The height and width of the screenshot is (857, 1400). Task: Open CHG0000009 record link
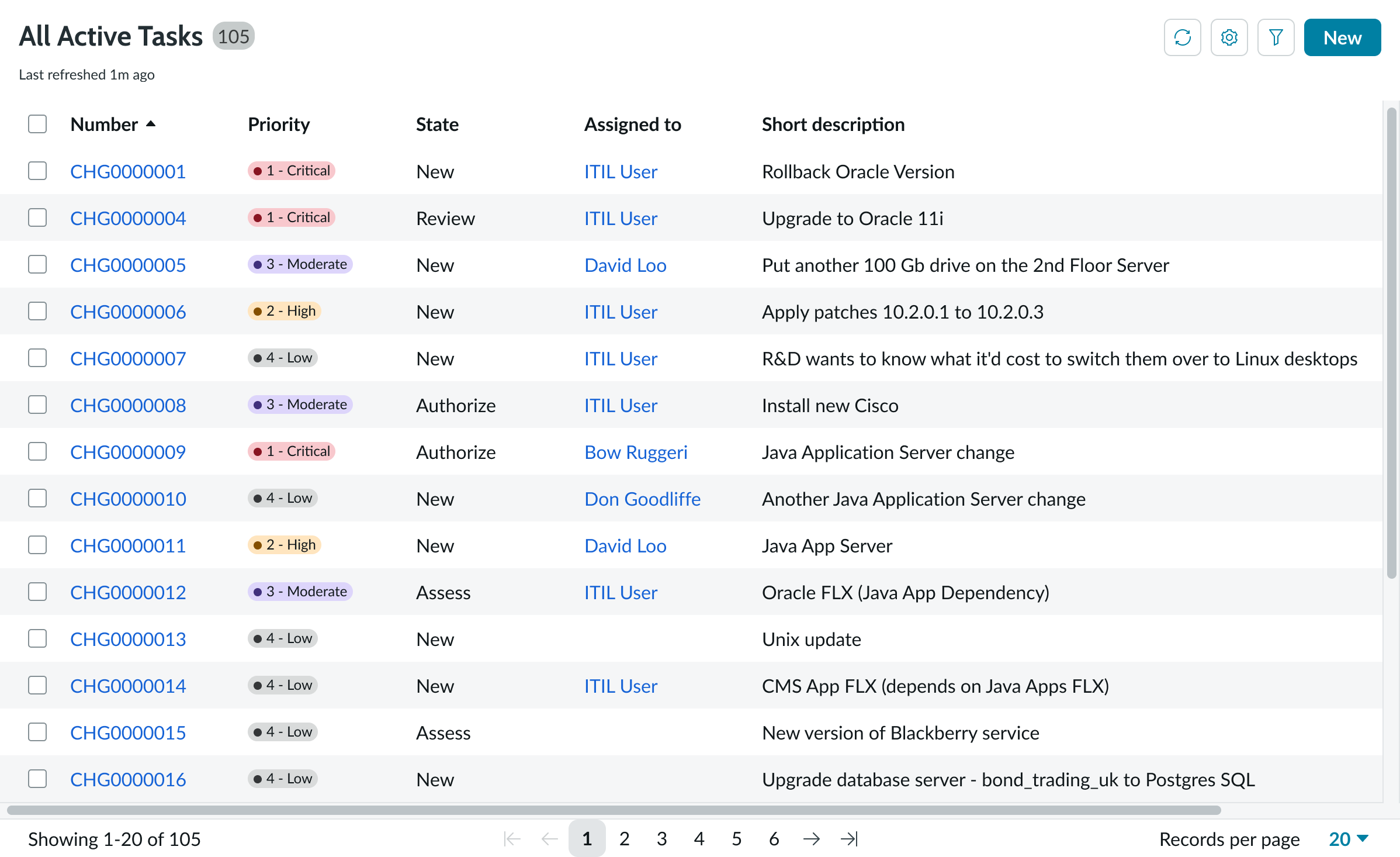coord(128,452)
